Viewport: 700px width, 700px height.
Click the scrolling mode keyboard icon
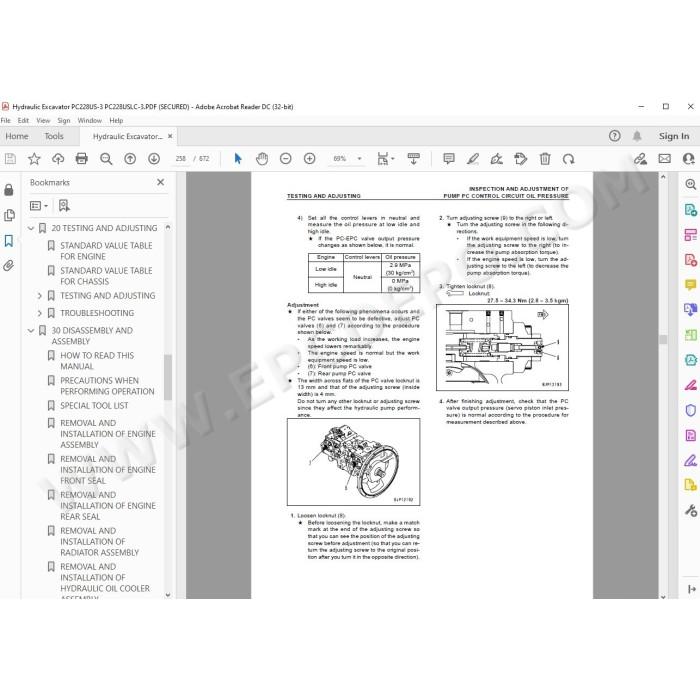pos(414,158)
